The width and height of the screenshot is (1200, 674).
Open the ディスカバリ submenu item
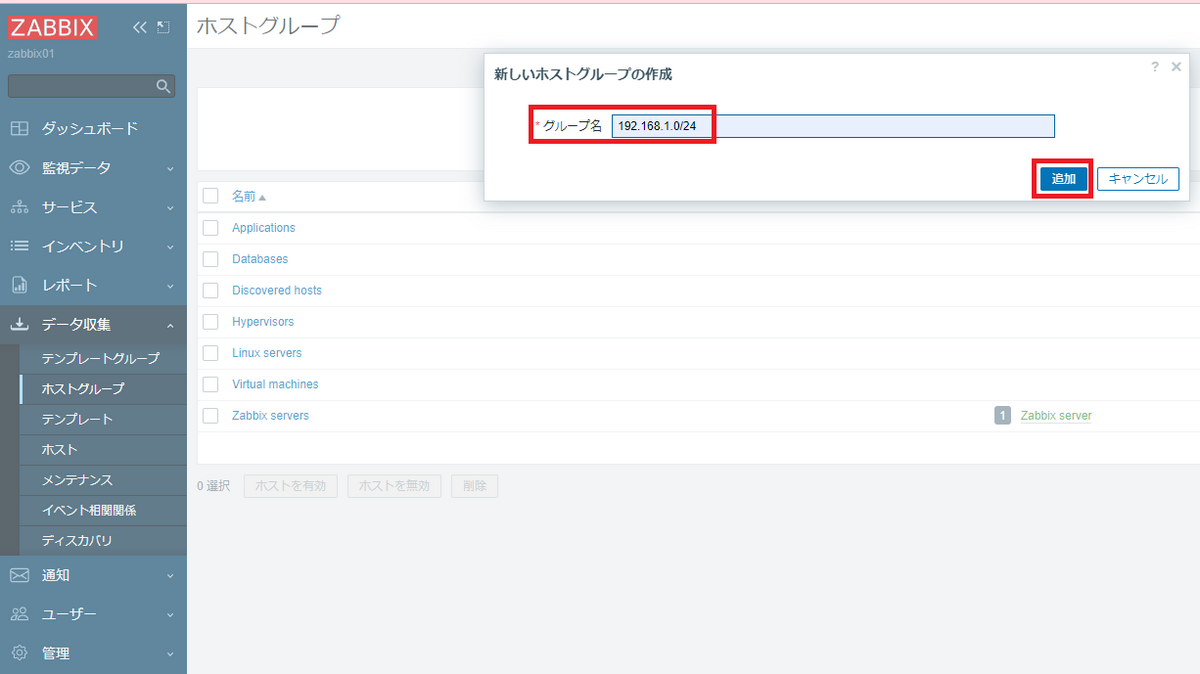tap(77, 541)
